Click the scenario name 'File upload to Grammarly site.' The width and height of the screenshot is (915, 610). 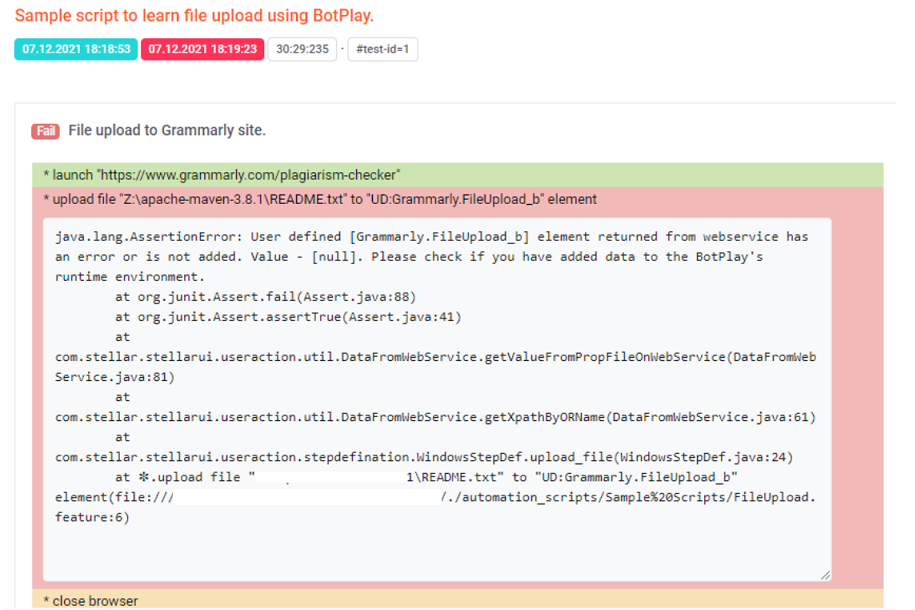click(167, 130)
